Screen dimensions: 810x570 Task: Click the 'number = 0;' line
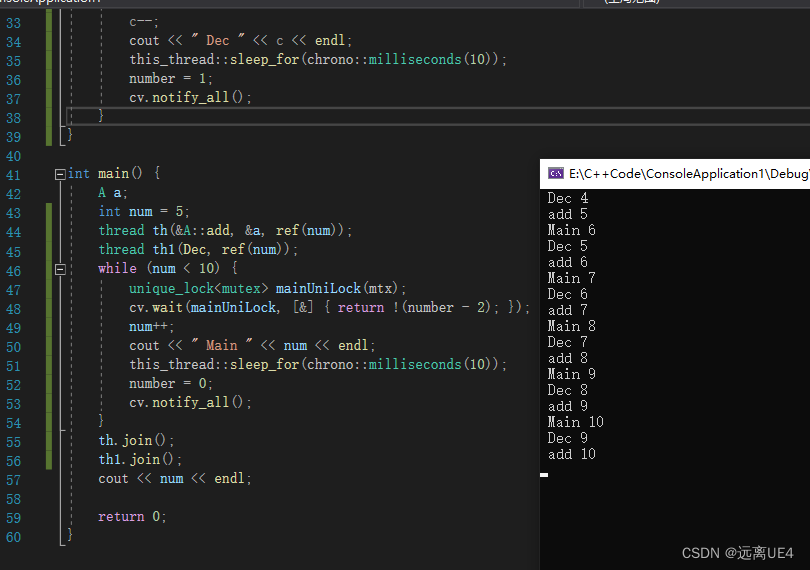pos(170,383)
